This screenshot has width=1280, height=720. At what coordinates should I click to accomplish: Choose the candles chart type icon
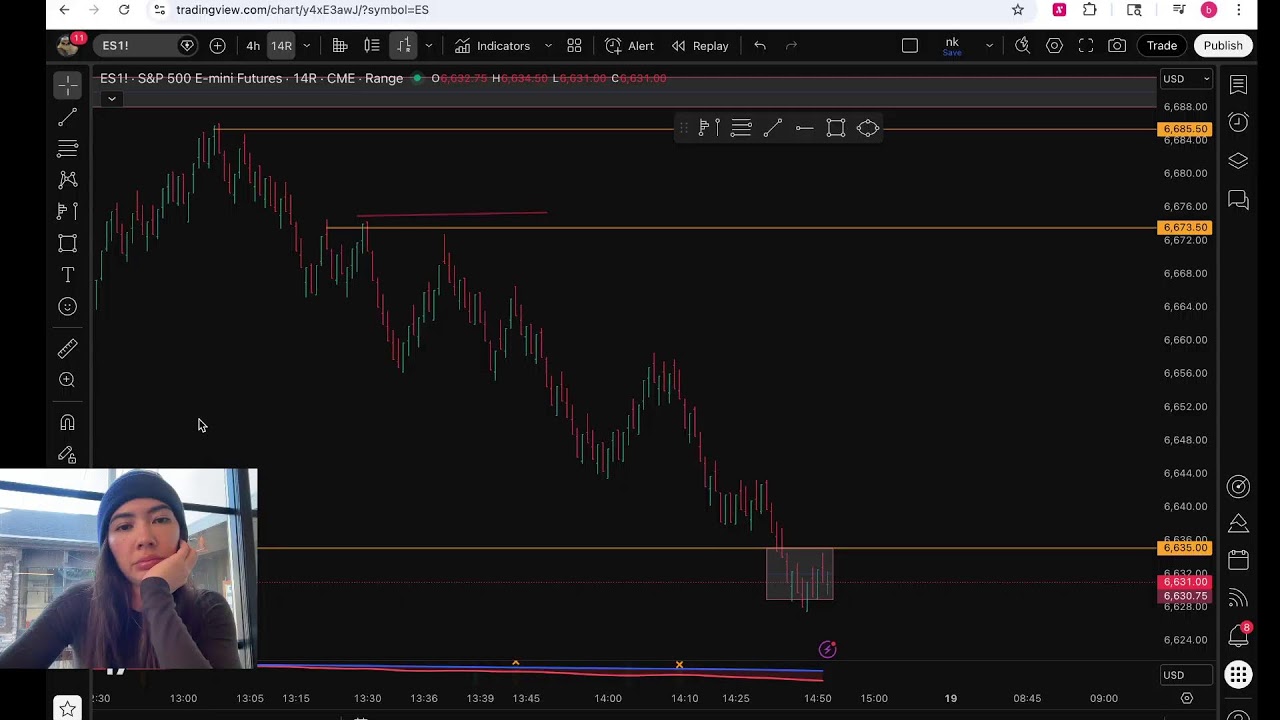click(x=372, y=46)
